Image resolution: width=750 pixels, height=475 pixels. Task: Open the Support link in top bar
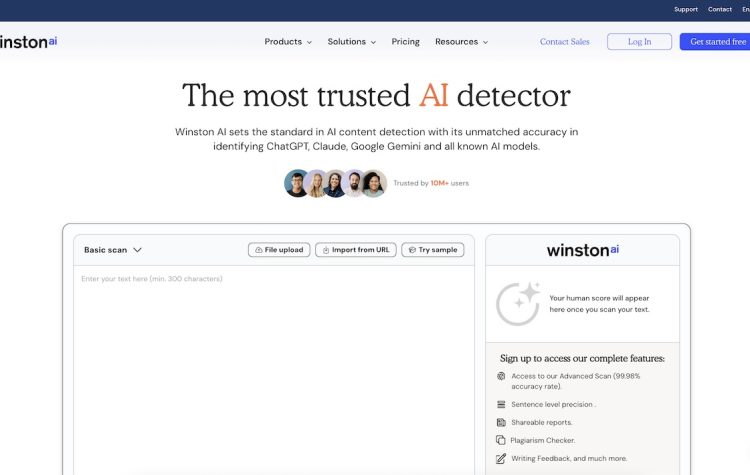click(x=686, y=9)
